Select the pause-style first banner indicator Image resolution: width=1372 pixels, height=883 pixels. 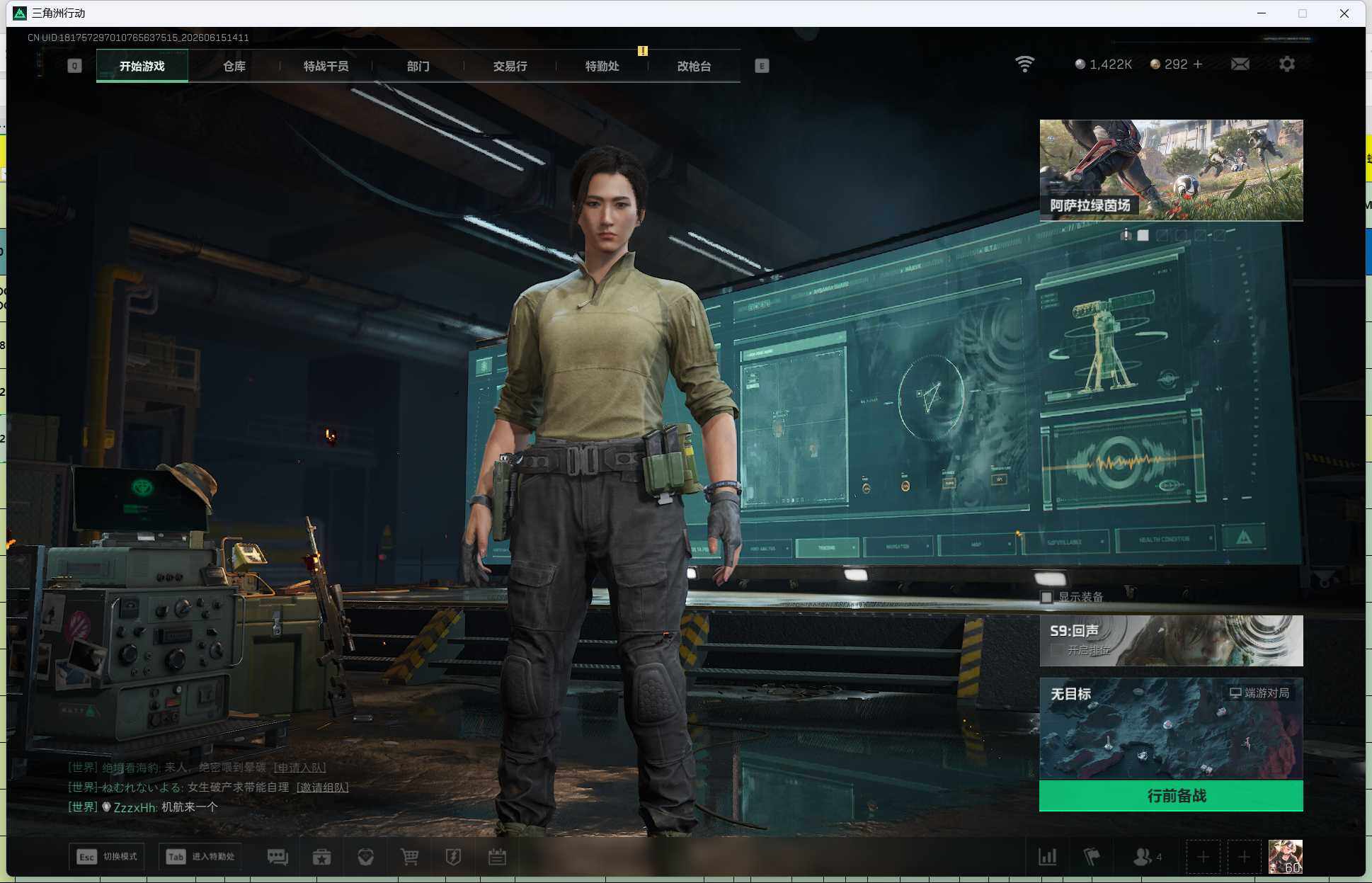pyautogui.click(x=1126, y=235)
